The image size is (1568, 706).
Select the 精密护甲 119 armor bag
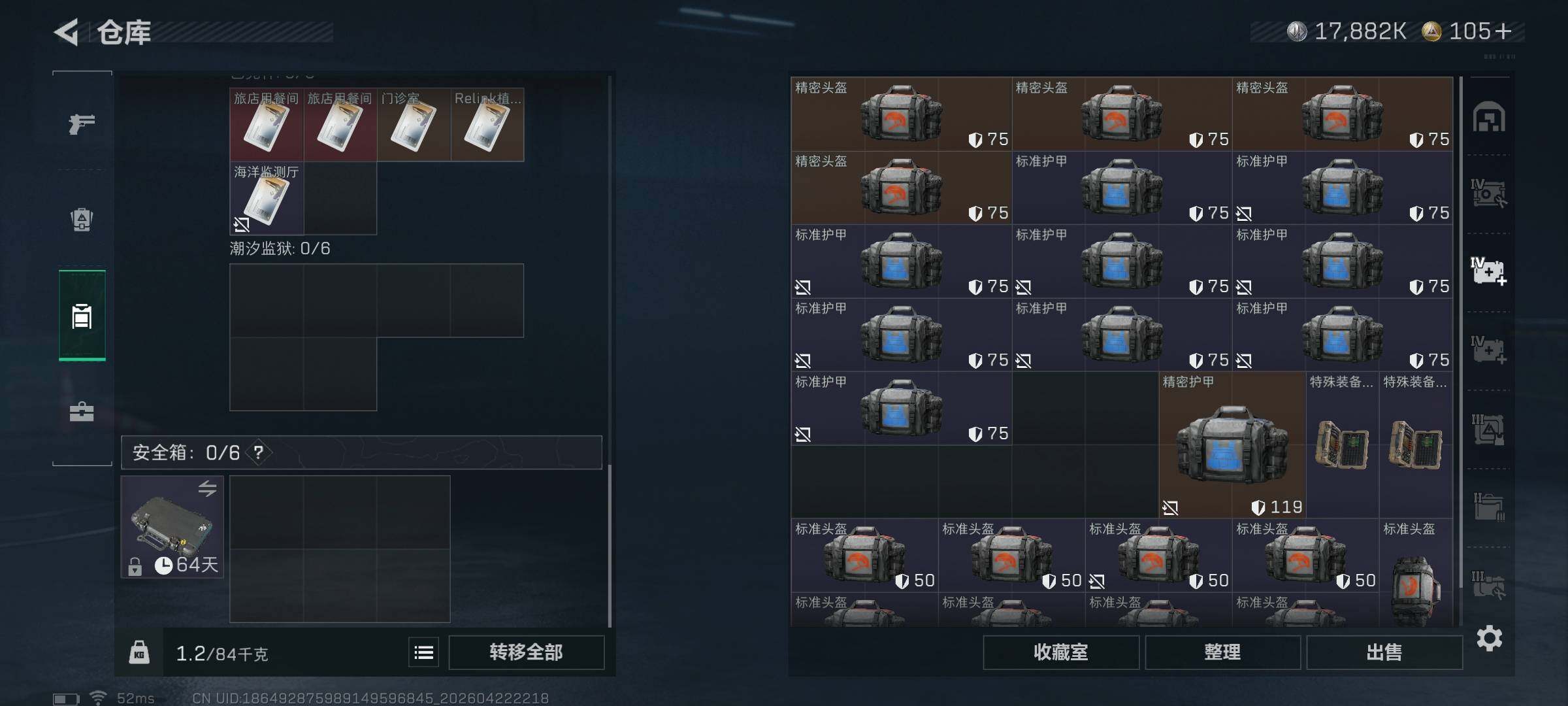(x=1232, y=445)
